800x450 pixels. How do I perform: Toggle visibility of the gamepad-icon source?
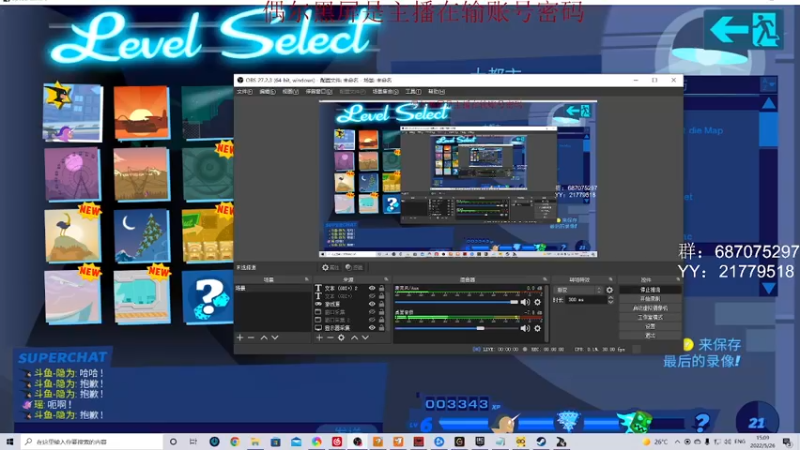tap(372, 304)
